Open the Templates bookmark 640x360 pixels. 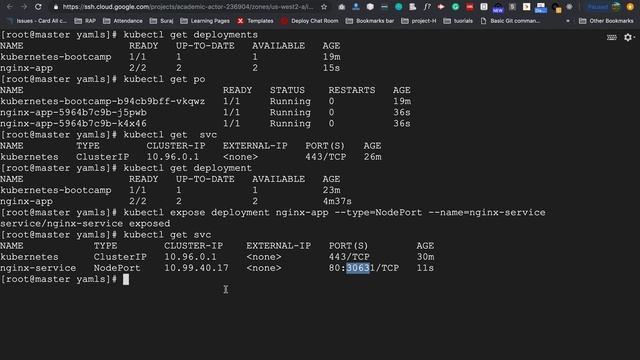[256, 21]
